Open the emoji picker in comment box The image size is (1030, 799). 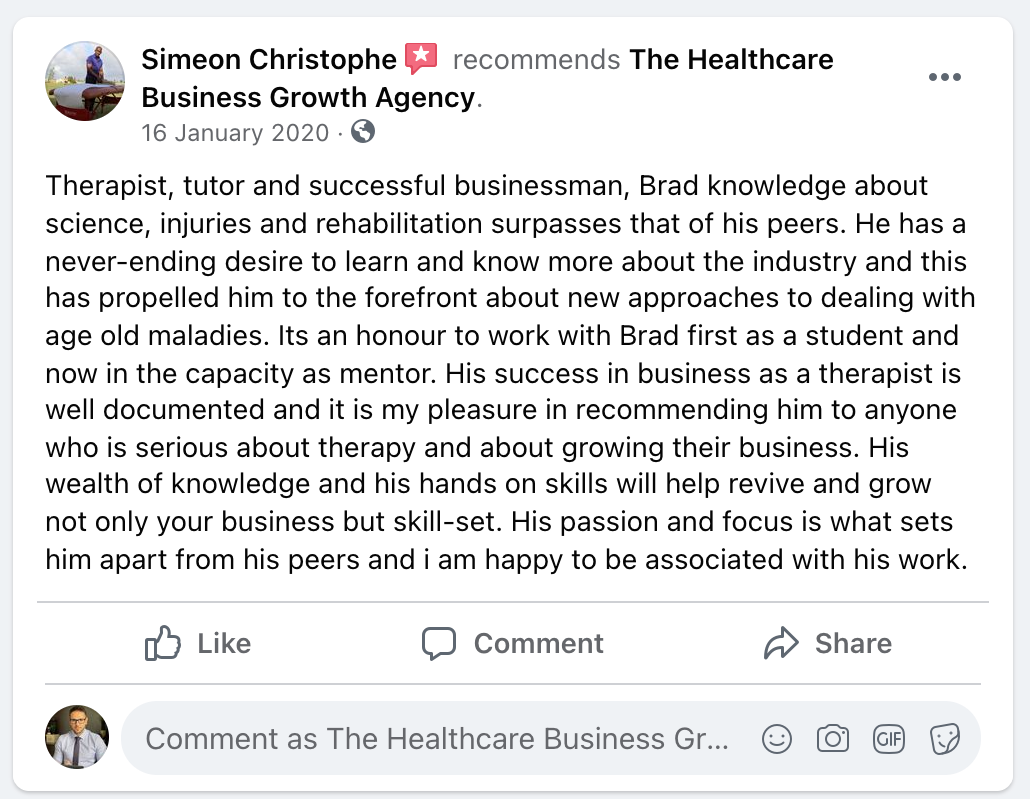[777, 739]
